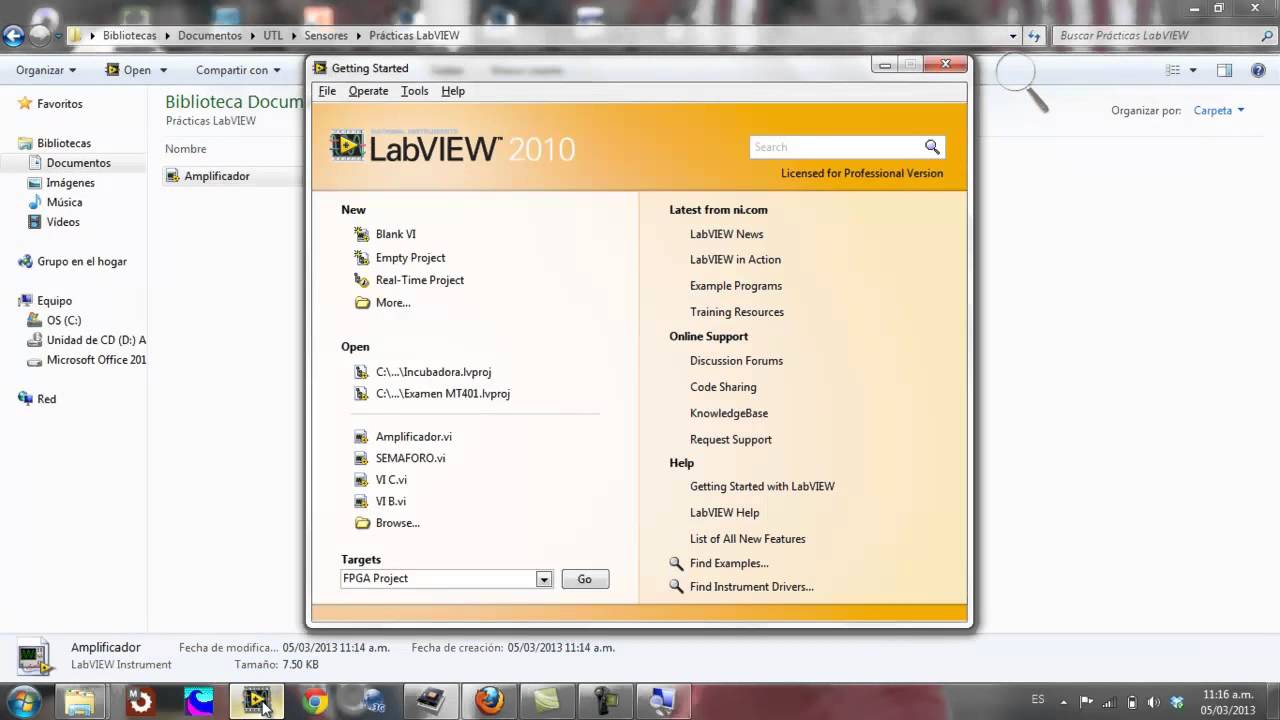Screen dimensions: 1280x720
Task: Expand the Organizar dropdown in Explorer
Action: click(46, 70)
